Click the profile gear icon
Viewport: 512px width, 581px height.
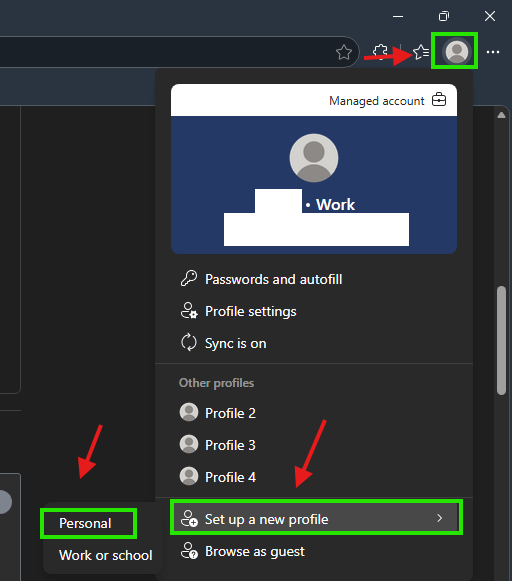pyautogui.click(x=189, y=311)
